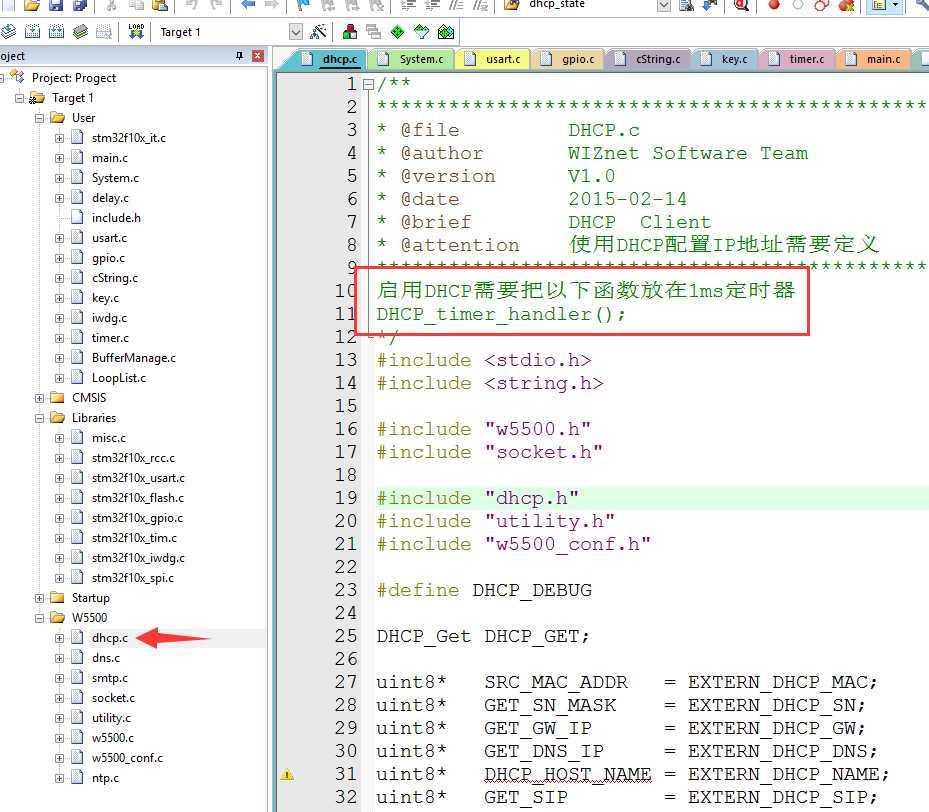Click the Kill All Breakpoints icon
The image size is (929, 812).
point(846,5)
